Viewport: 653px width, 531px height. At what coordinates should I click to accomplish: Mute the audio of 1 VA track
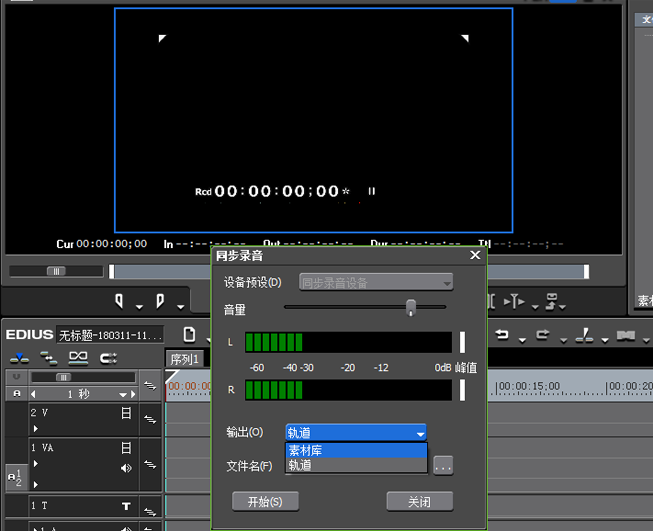coord(126,468)
